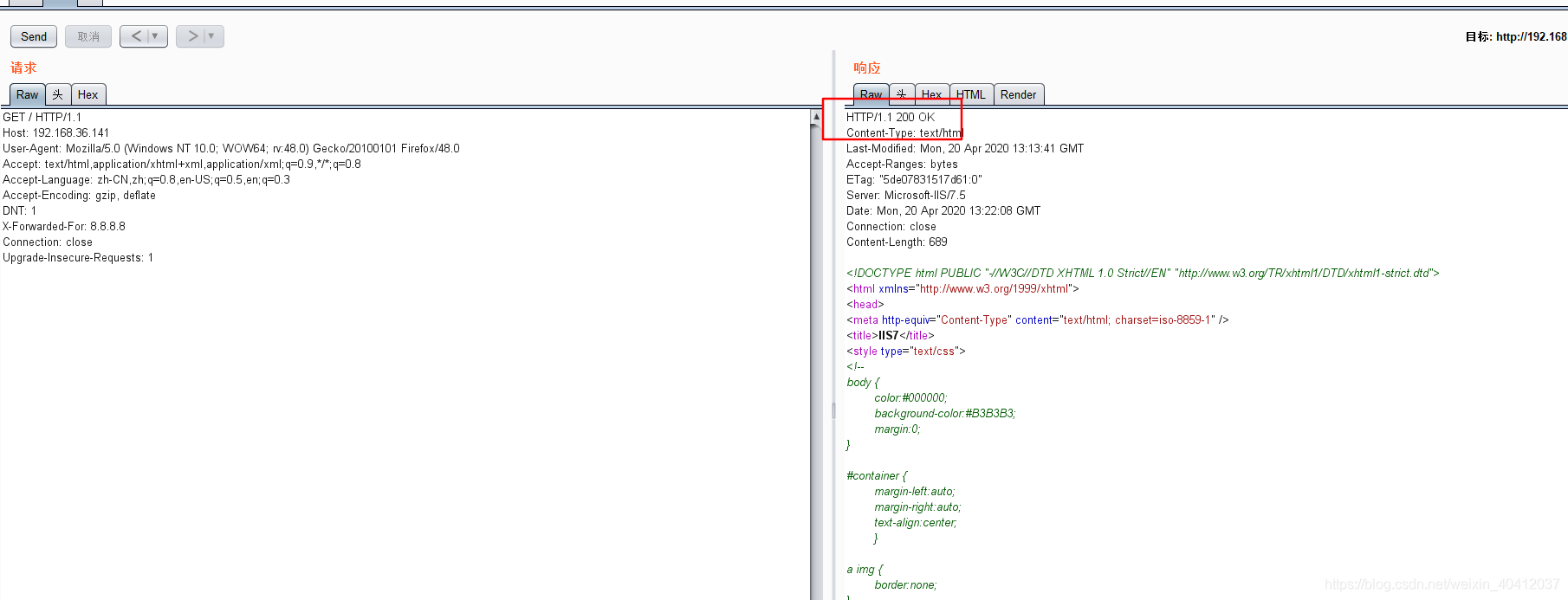1568x600 pixels.
Task: Click the 'DNT: 1' header line
Action: point(20,210)
